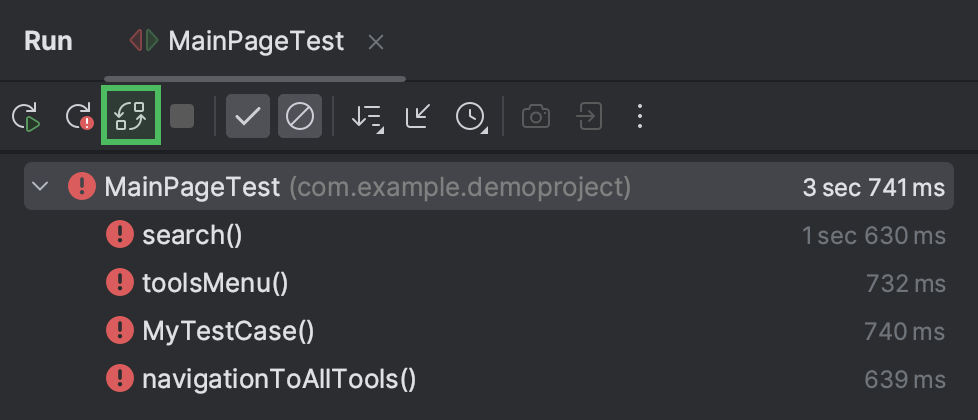Toggle Show Ignored tests filter
Screen dimensions: 978x420
click(x=300, y=116)
